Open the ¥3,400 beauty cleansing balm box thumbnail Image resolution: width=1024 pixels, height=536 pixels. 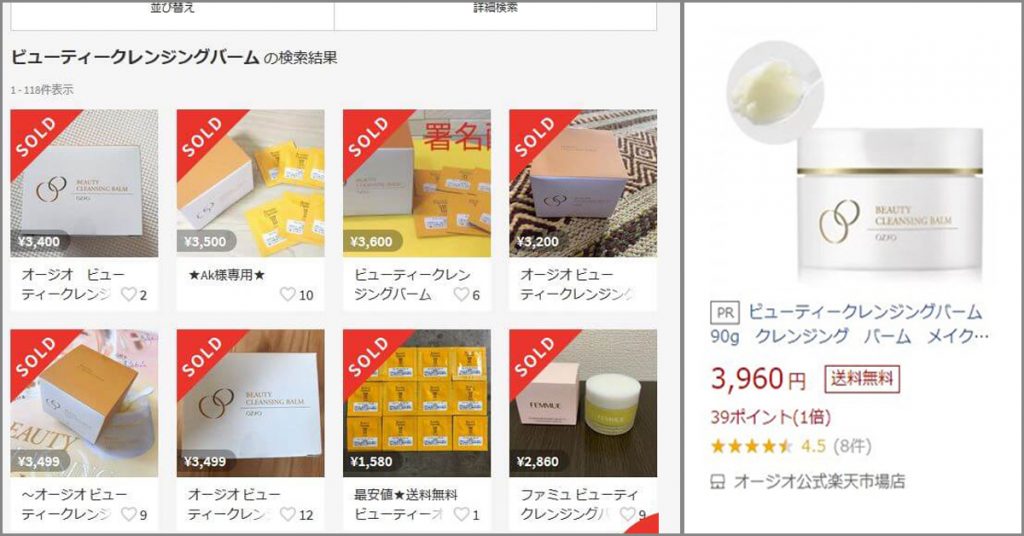(x=84, y=183)
